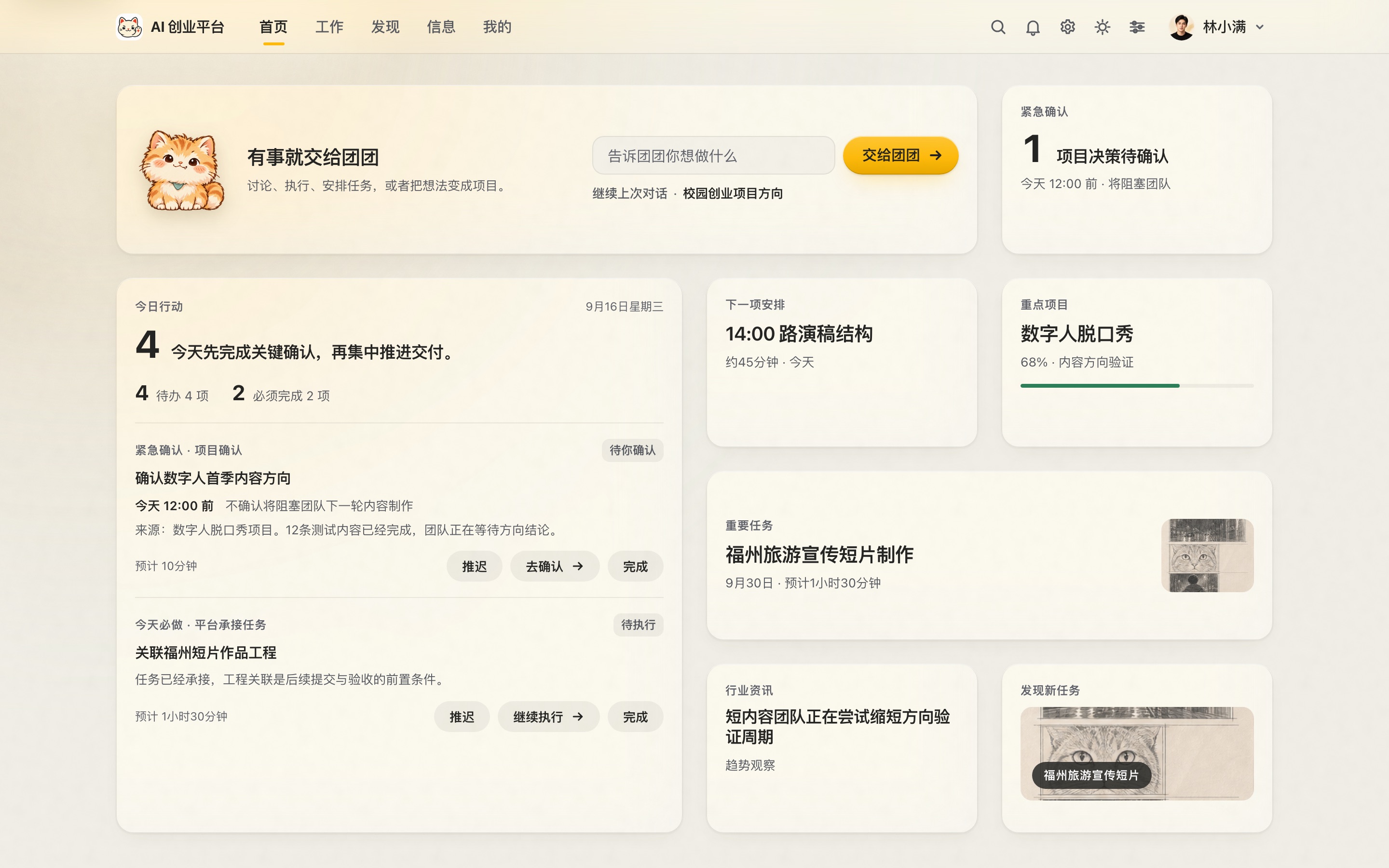This screenshot has height=868, width=1389.
Task: Mark 关联福州短片作品工程 as 完成
Action: (635, 717)
